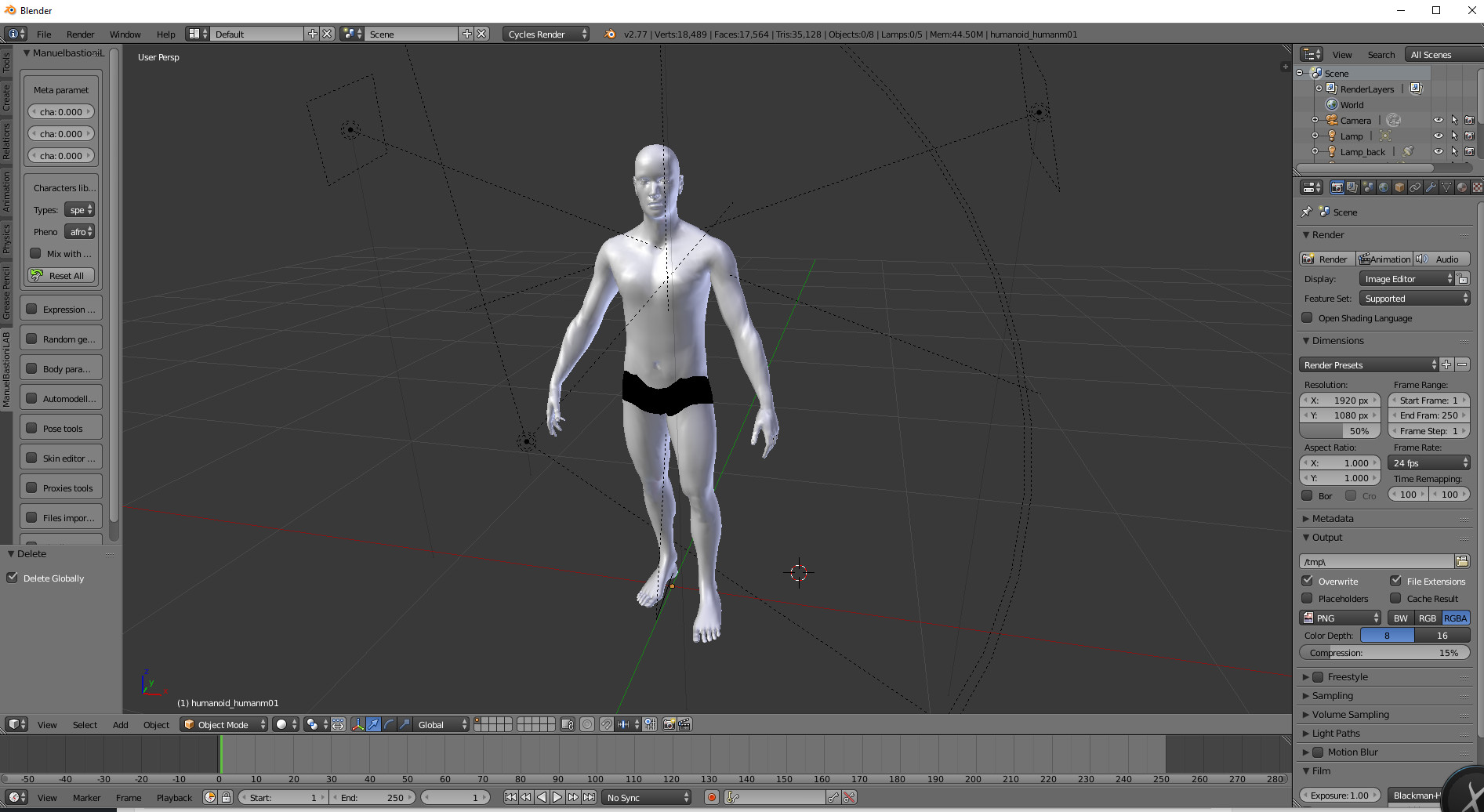Open the Scene properties tab icon
The height and width of the screenshot is (812, 1484).
1368,187
